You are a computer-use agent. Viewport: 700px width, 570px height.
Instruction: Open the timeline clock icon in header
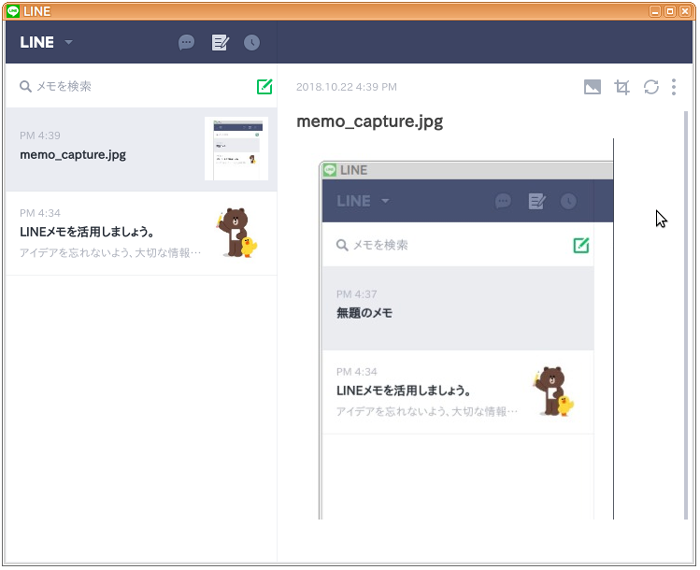pos(252,43)
